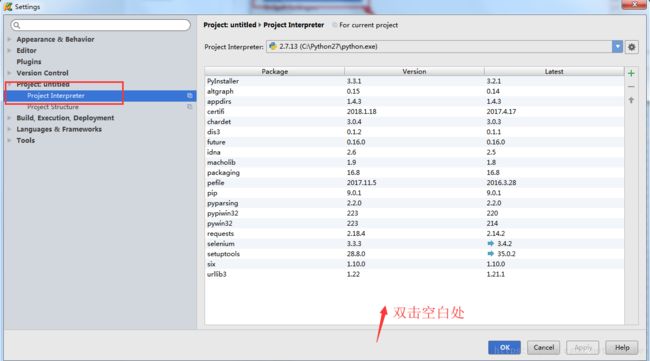650x361 pixels.
Task: Click the search magnifier icon
Action: coord(17,25)
